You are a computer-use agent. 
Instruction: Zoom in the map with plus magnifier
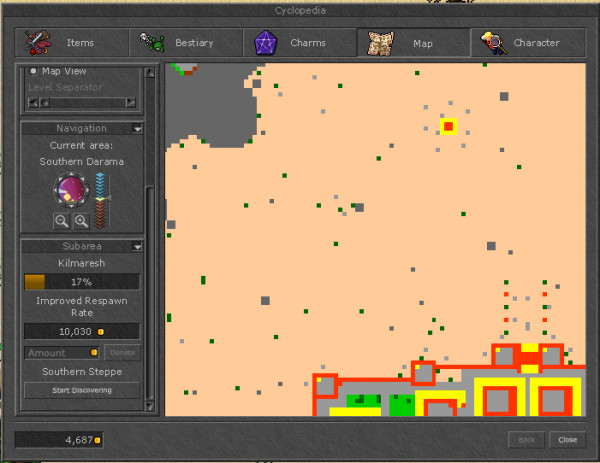click(81, 221)
